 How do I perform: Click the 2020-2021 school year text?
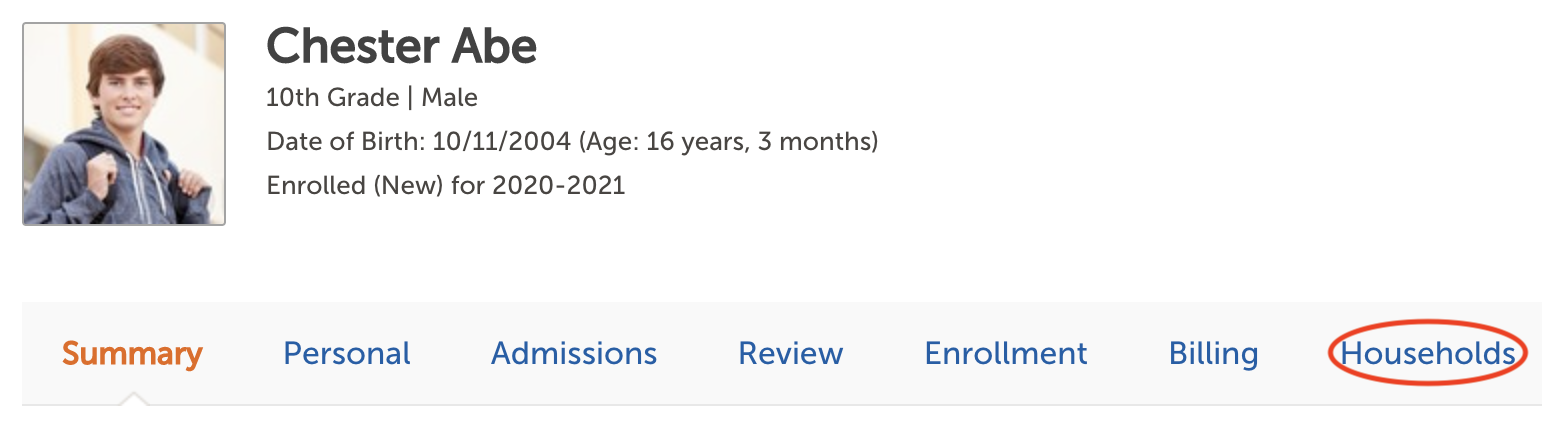[x=558, y=186]
